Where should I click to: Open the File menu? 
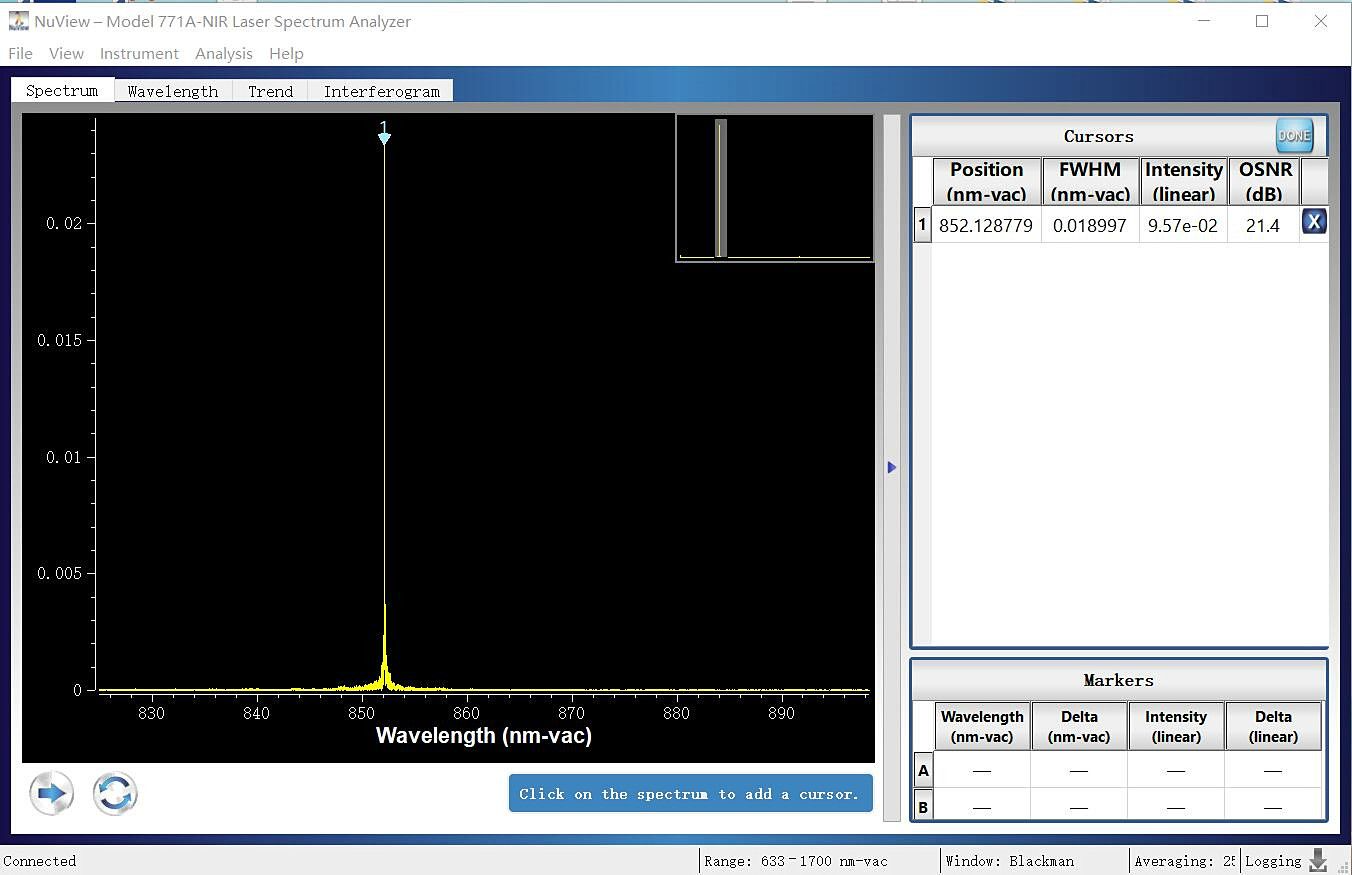[x=20, y=54]
